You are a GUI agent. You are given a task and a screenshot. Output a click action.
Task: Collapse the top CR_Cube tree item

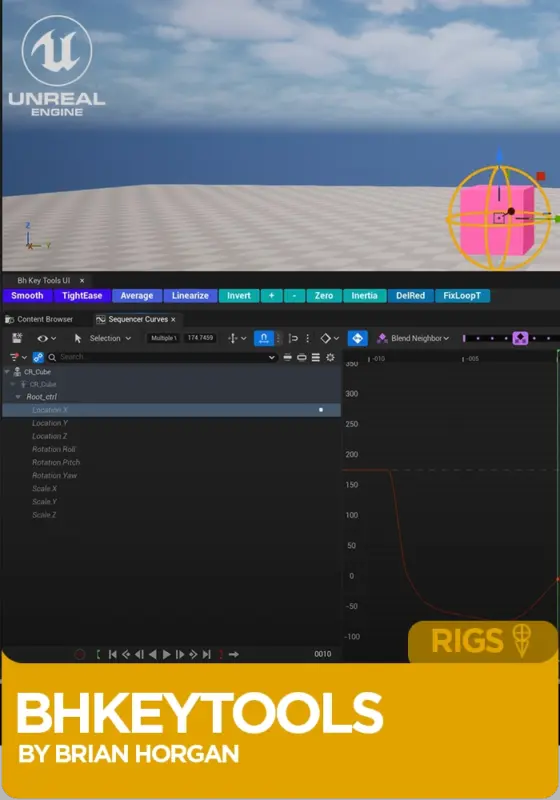coord(7,372)
